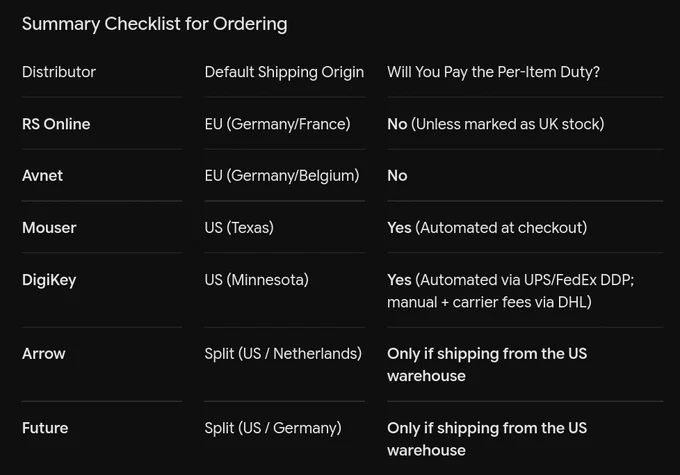This screenshot has height=475, width=680.
Task: Click the Split (US / Germany) cell
Action: point(273,429)
